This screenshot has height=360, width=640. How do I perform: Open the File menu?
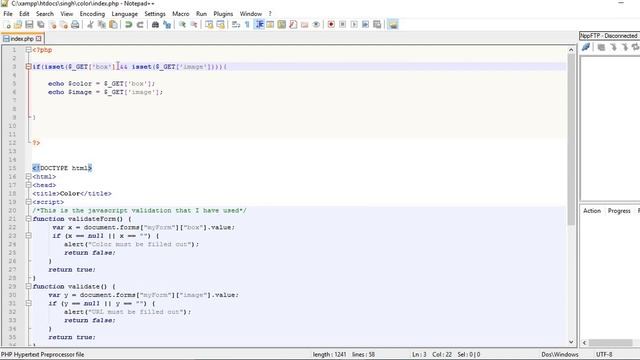[x=8, y=13]
